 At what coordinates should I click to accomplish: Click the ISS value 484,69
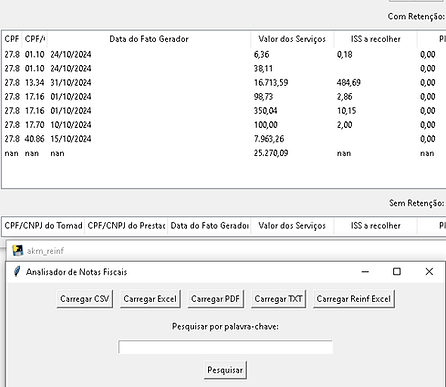tap(349, 82)
